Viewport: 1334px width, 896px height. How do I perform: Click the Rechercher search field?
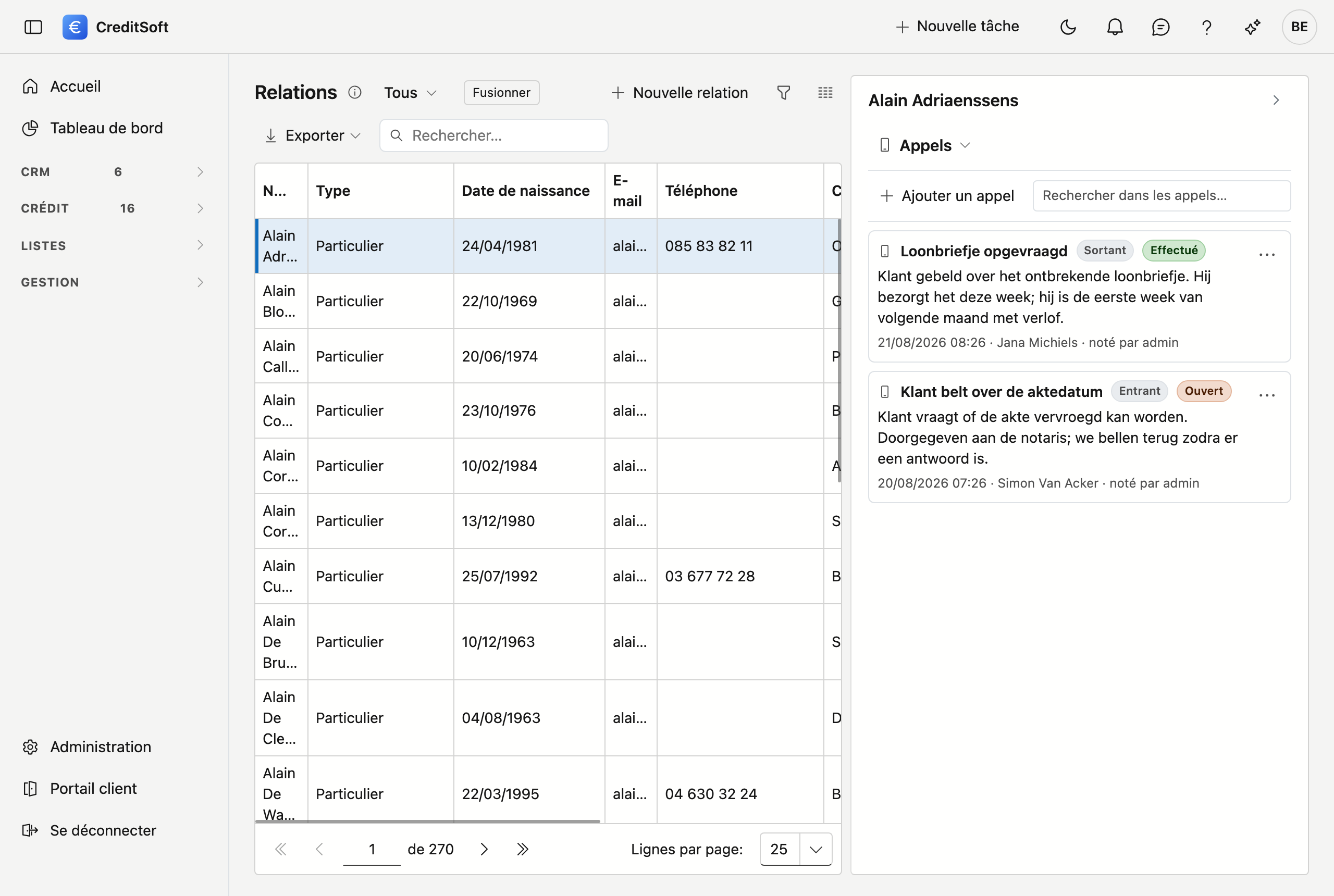494,135
